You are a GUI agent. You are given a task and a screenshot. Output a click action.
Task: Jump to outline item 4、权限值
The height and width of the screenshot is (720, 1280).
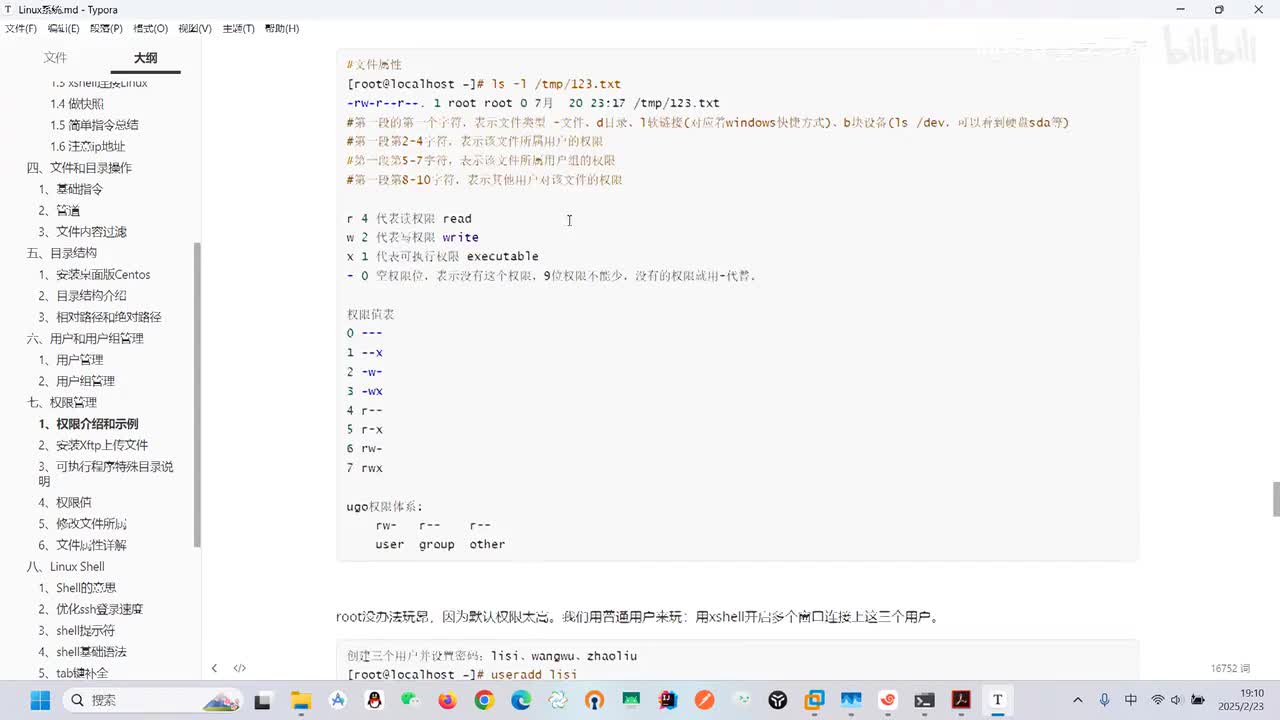click(x=64, y=503)
